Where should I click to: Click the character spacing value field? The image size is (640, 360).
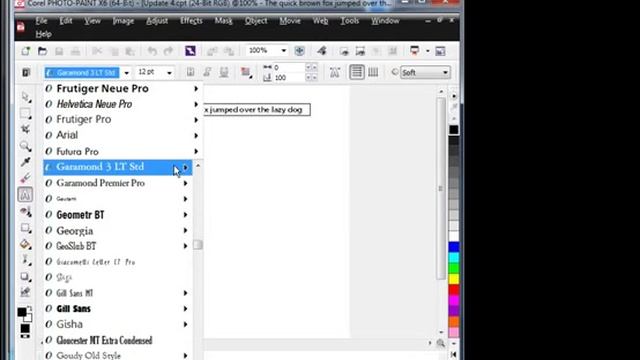click(x=288, y=67)
